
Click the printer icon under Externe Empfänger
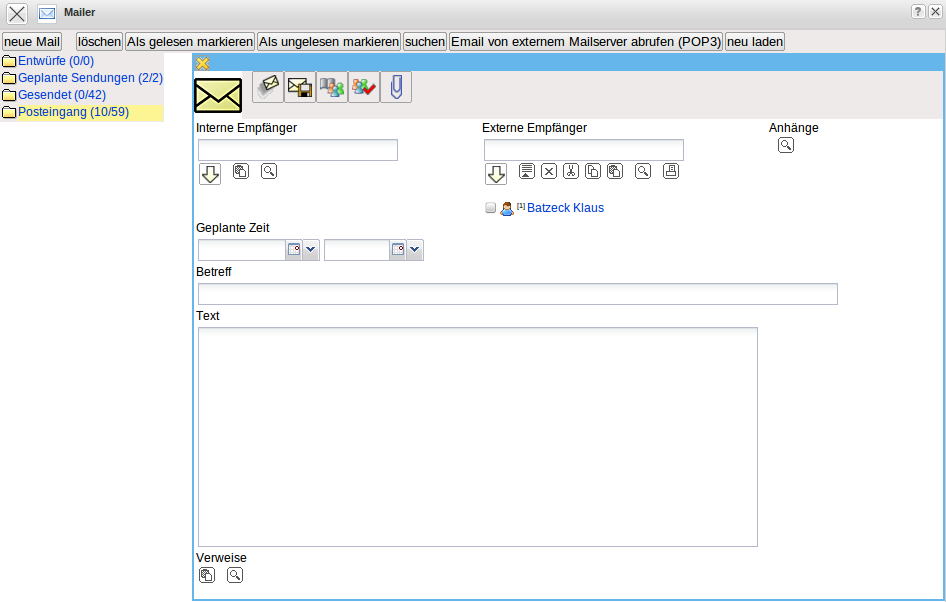(x=671, y=171)
